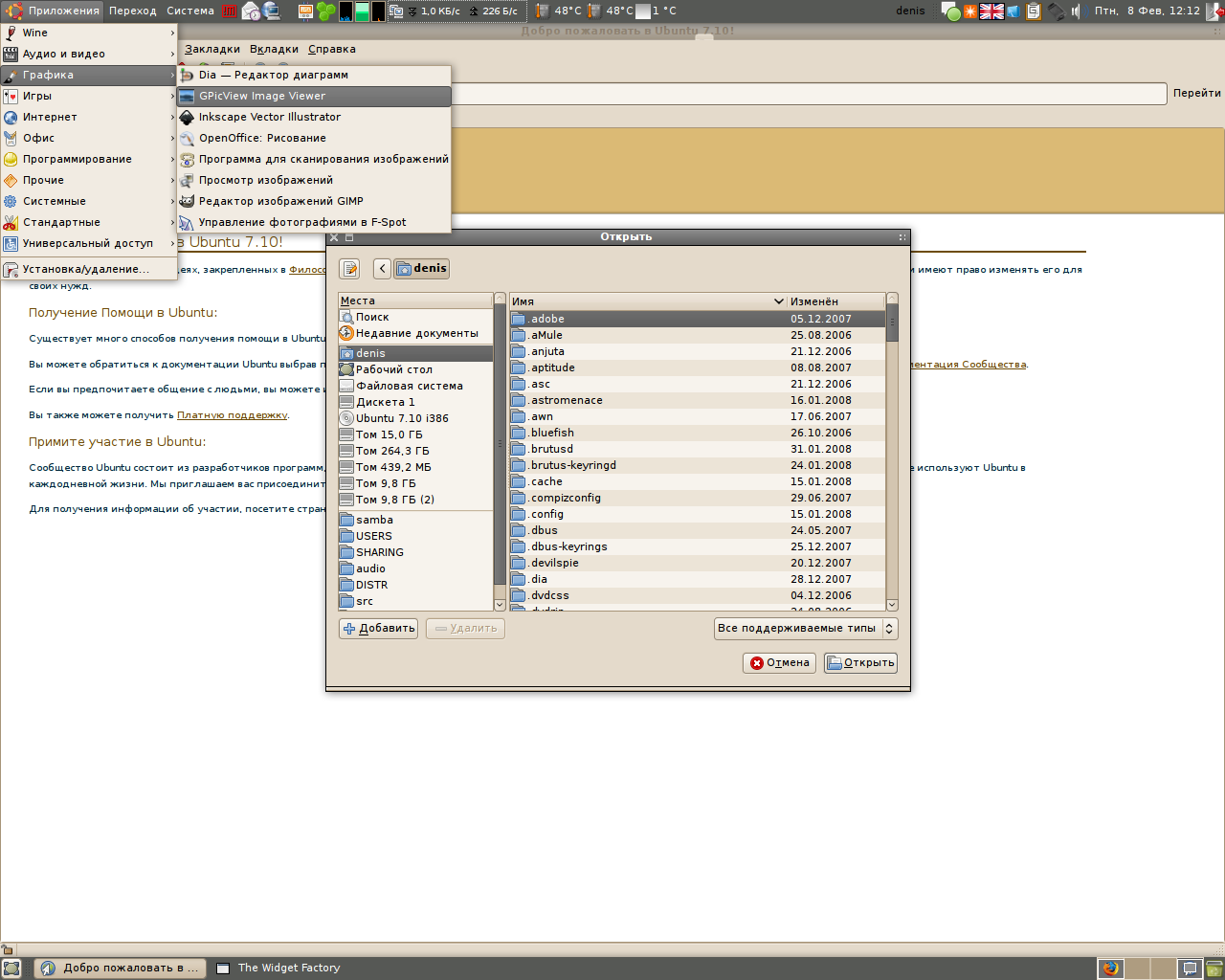
Task: Open OpenOffice Рисование entry
Action: [314, 138]
